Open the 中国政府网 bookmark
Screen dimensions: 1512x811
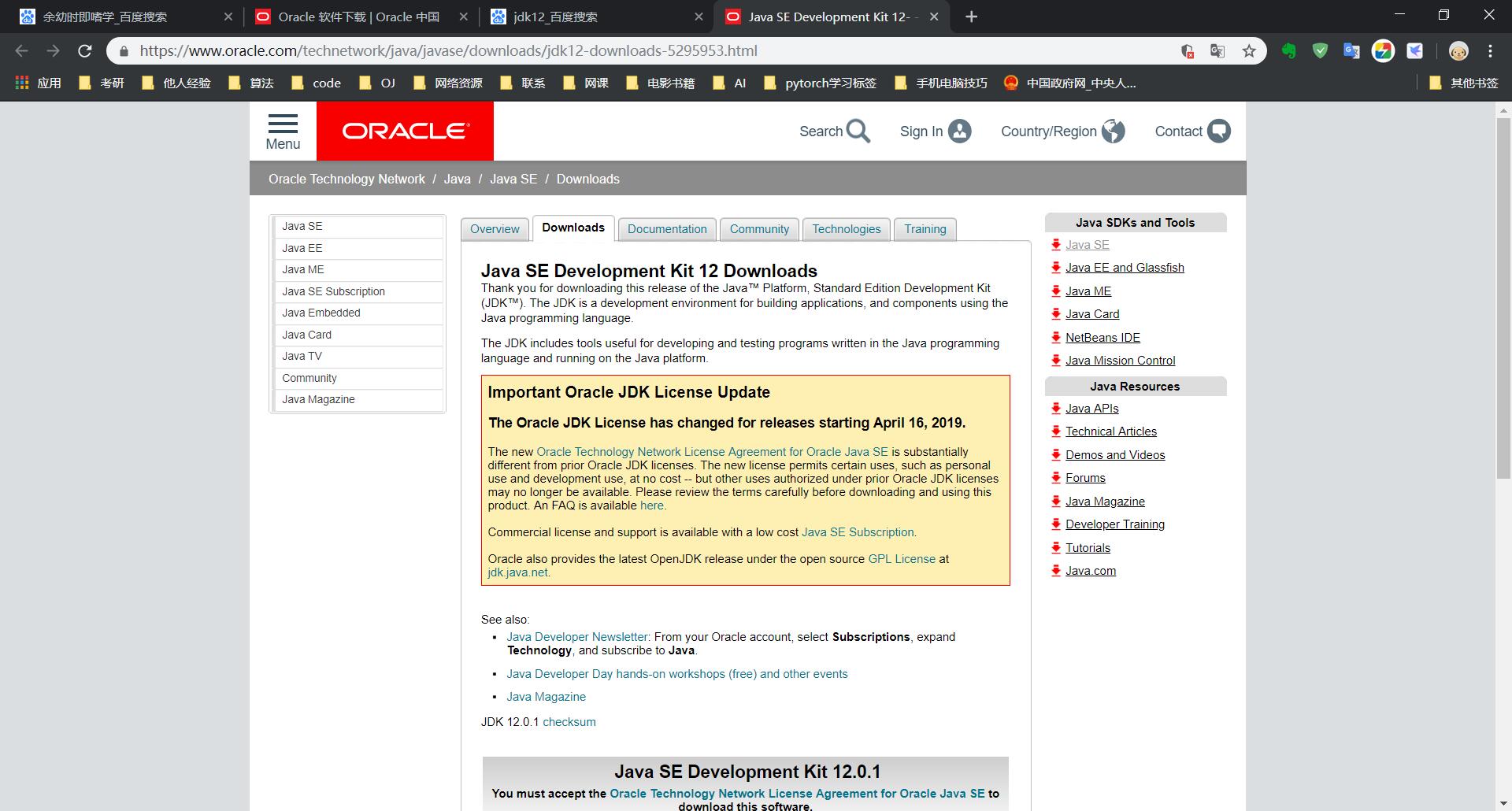(1069, 83)
